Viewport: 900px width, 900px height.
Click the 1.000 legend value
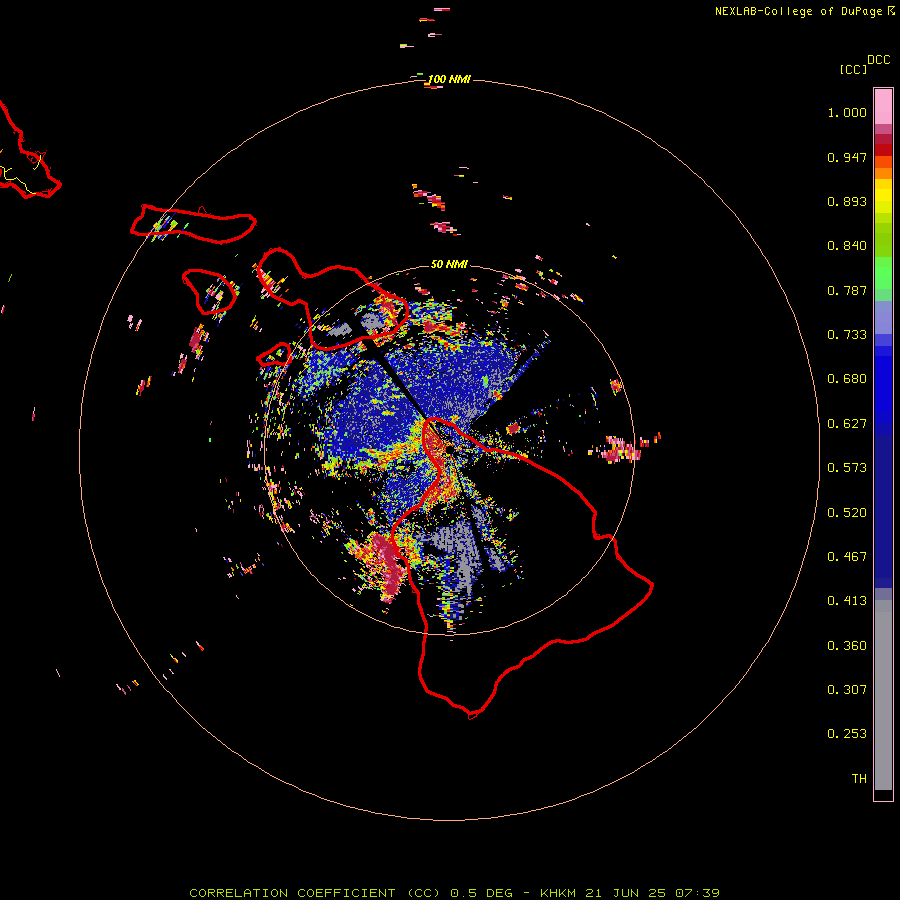pyautogui.click(x=847, y=112)
